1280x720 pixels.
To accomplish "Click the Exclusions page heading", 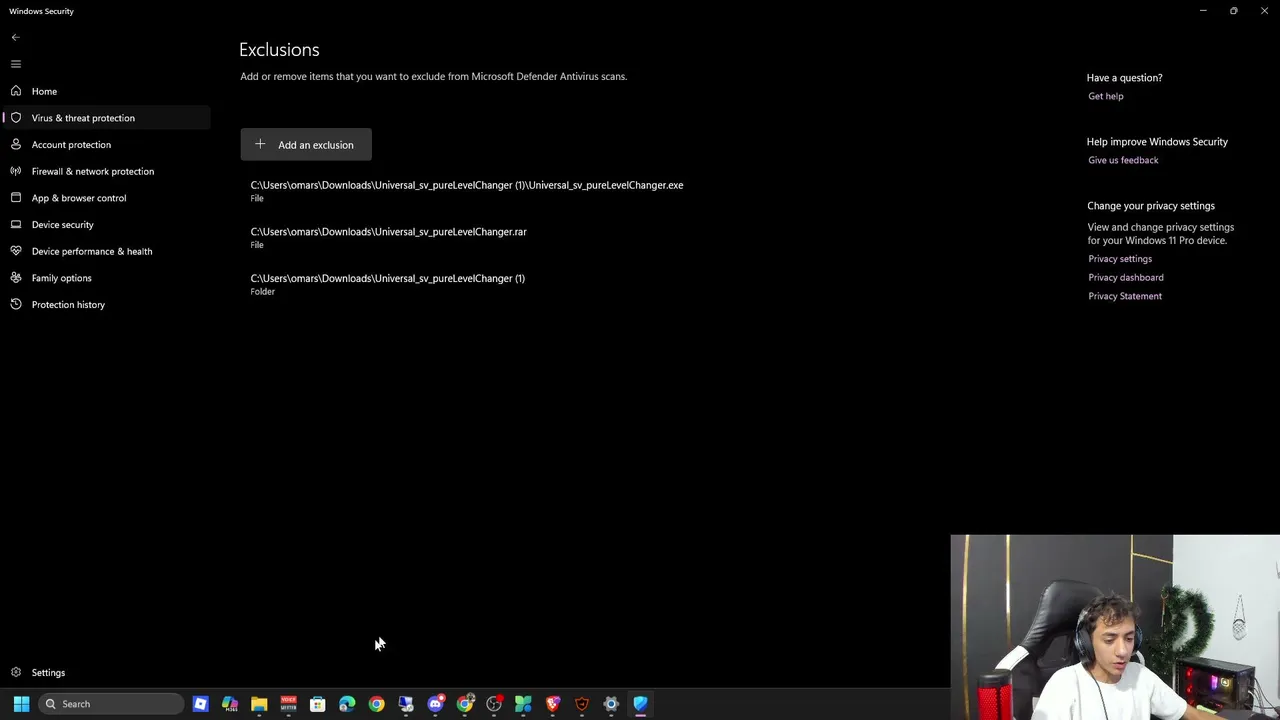I will click(x=279, y=50).
